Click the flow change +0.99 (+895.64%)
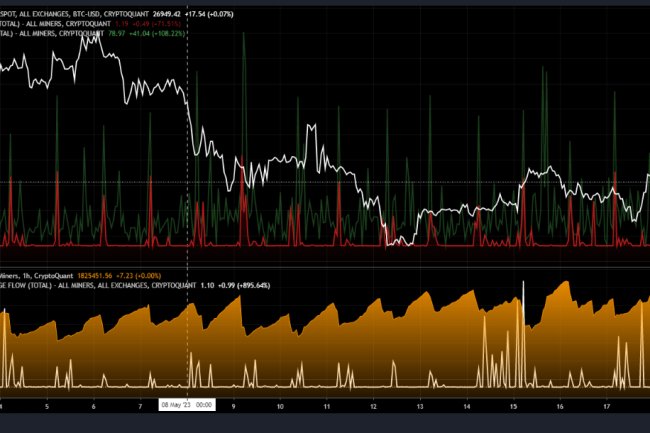 coord(244,285)
